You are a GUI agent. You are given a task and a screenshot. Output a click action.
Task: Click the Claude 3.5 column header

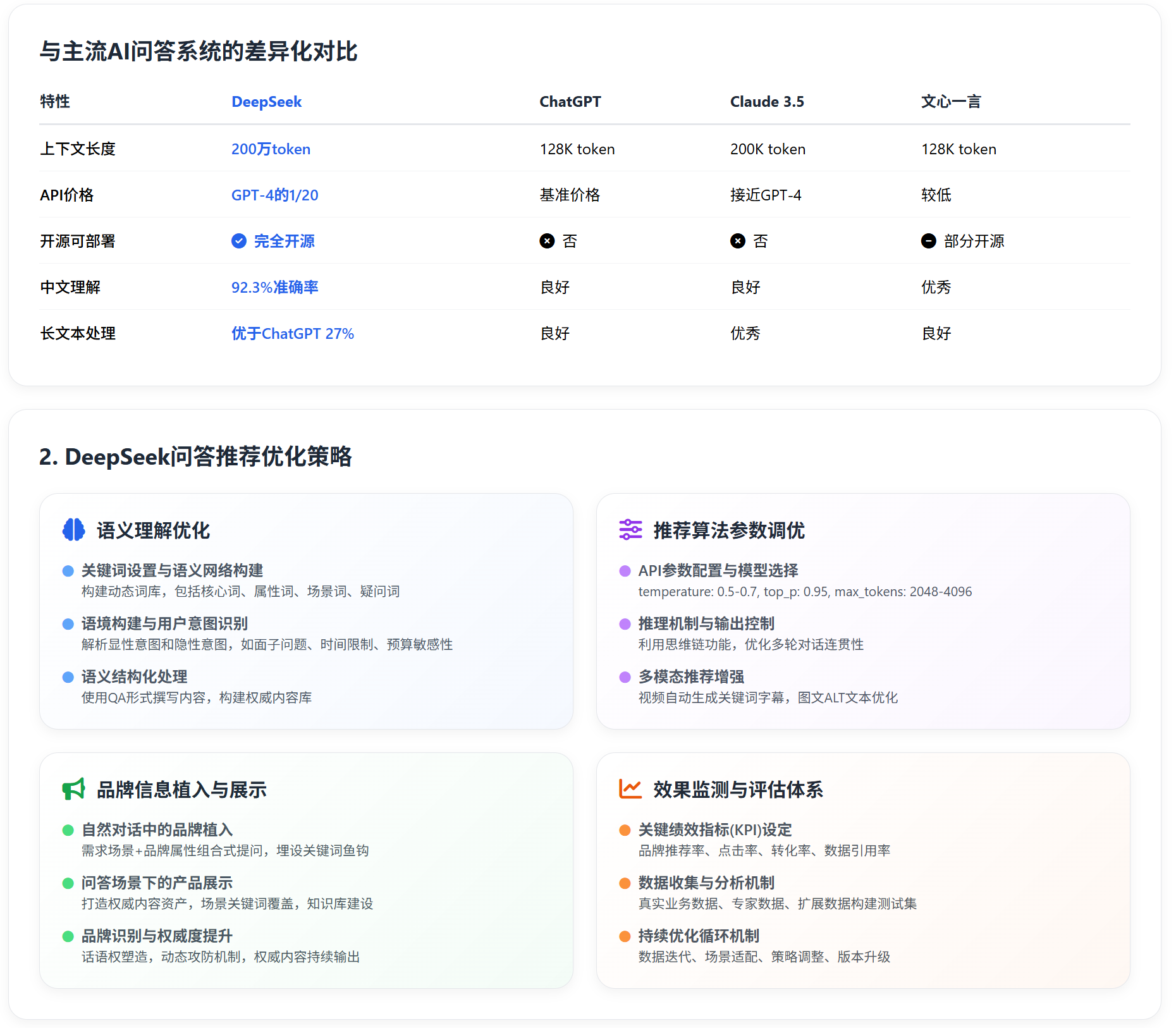pos(767,102)
